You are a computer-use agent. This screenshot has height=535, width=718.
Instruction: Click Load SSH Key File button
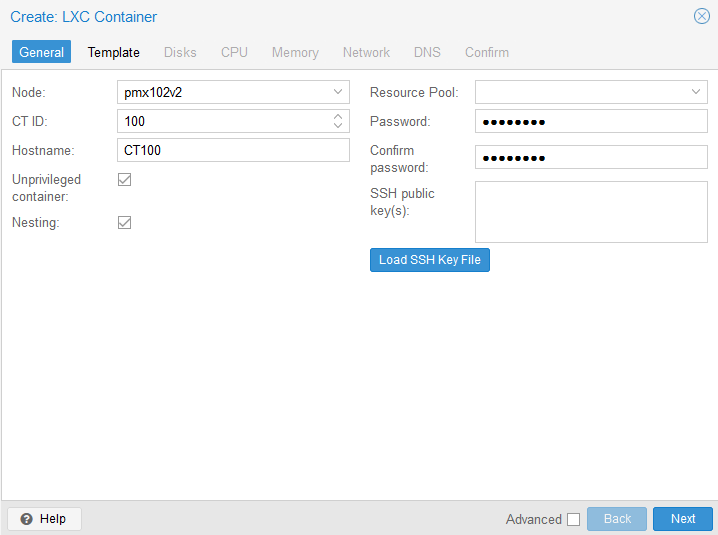(430, 260)
